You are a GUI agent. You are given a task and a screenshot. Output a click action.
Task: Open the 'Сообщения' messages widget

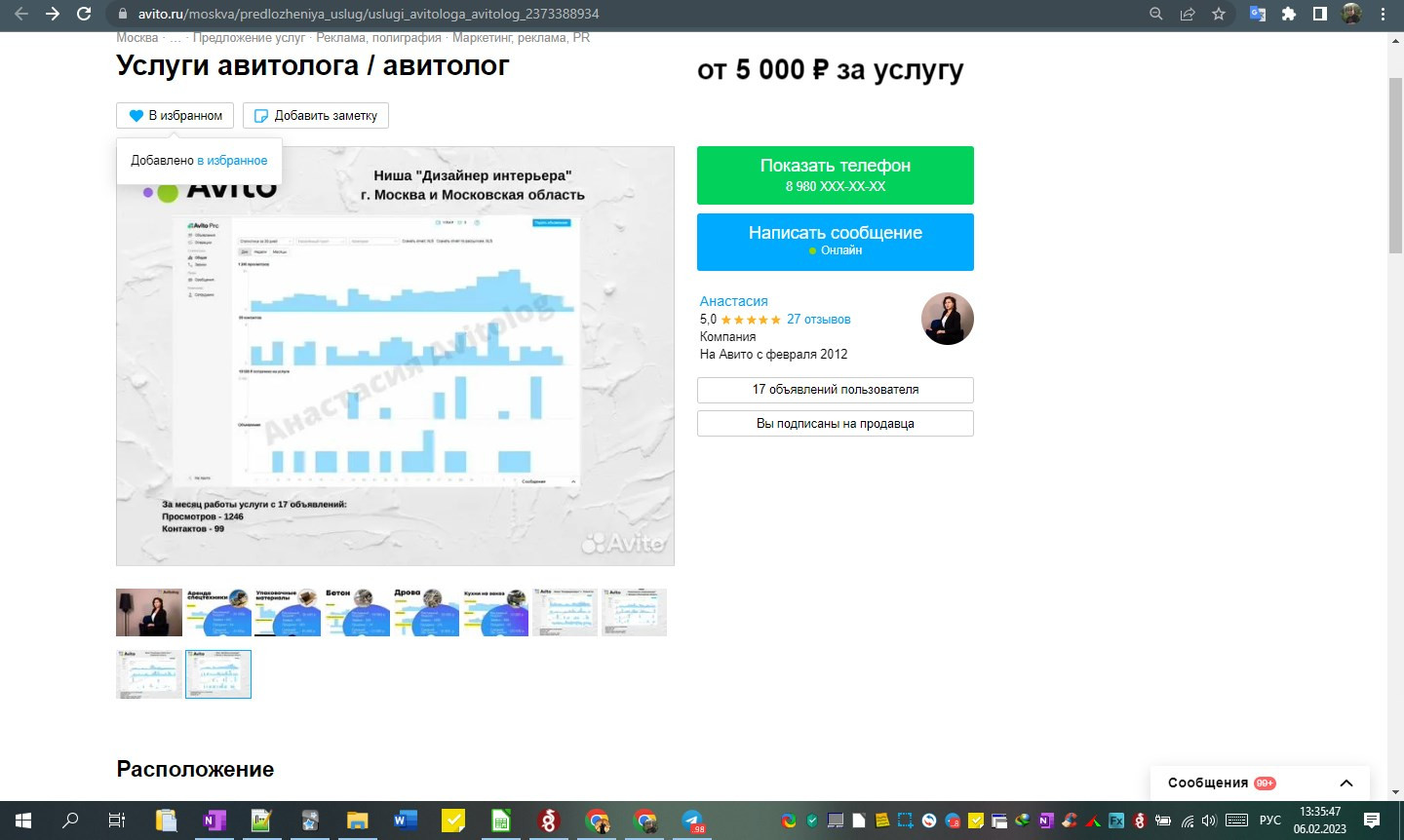[1260, 783]
